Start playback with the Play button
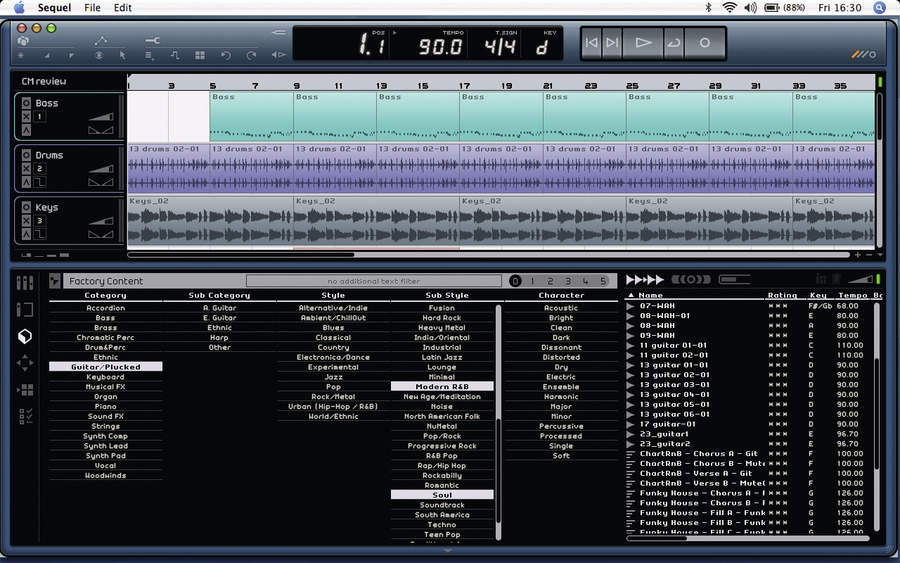This screenshot has height=563, width=900. (x=643, y=43)
